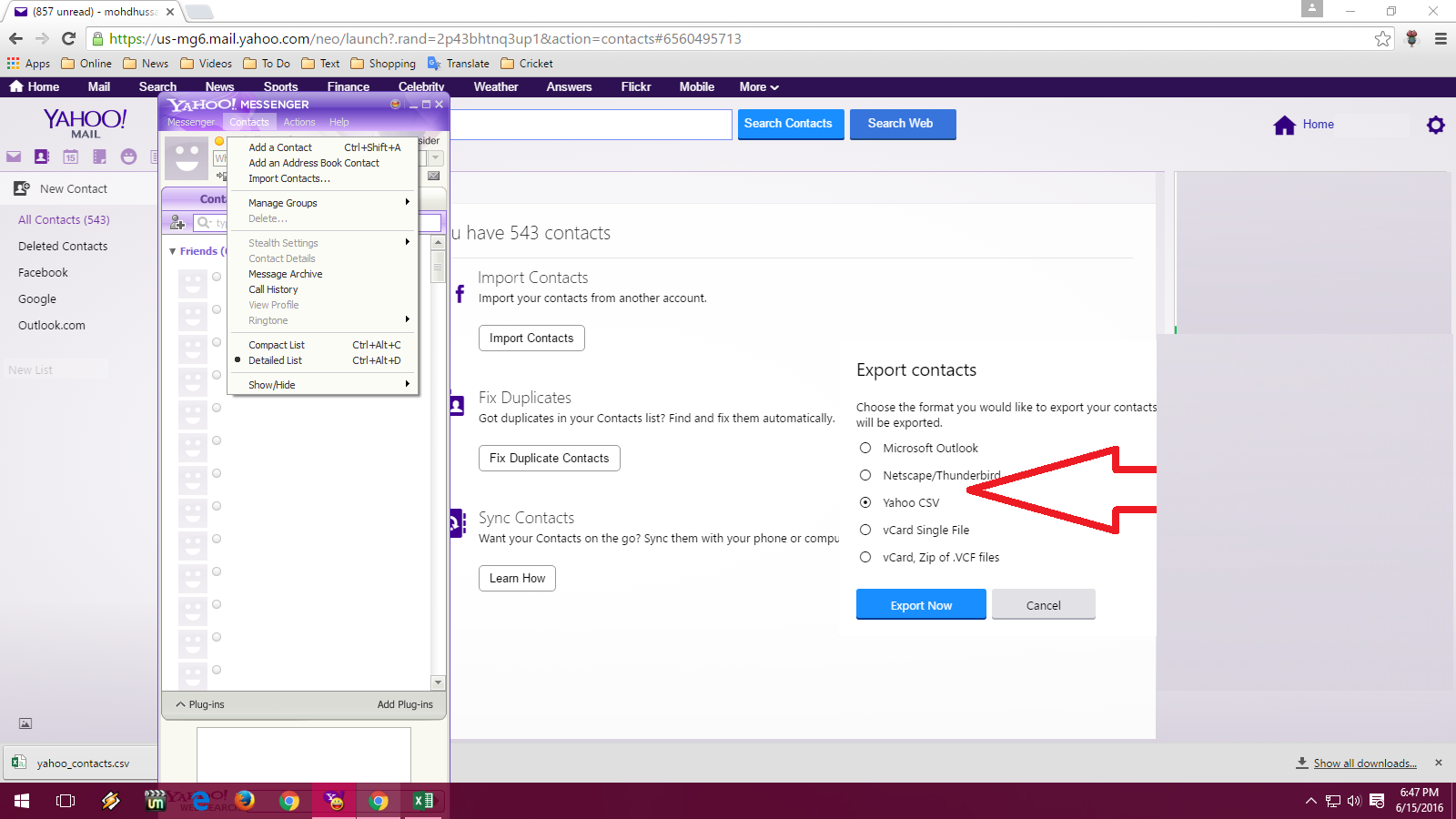Click Cancel in Export contacts dialog
The image size is (1456, 819).
pos(1044,605)
